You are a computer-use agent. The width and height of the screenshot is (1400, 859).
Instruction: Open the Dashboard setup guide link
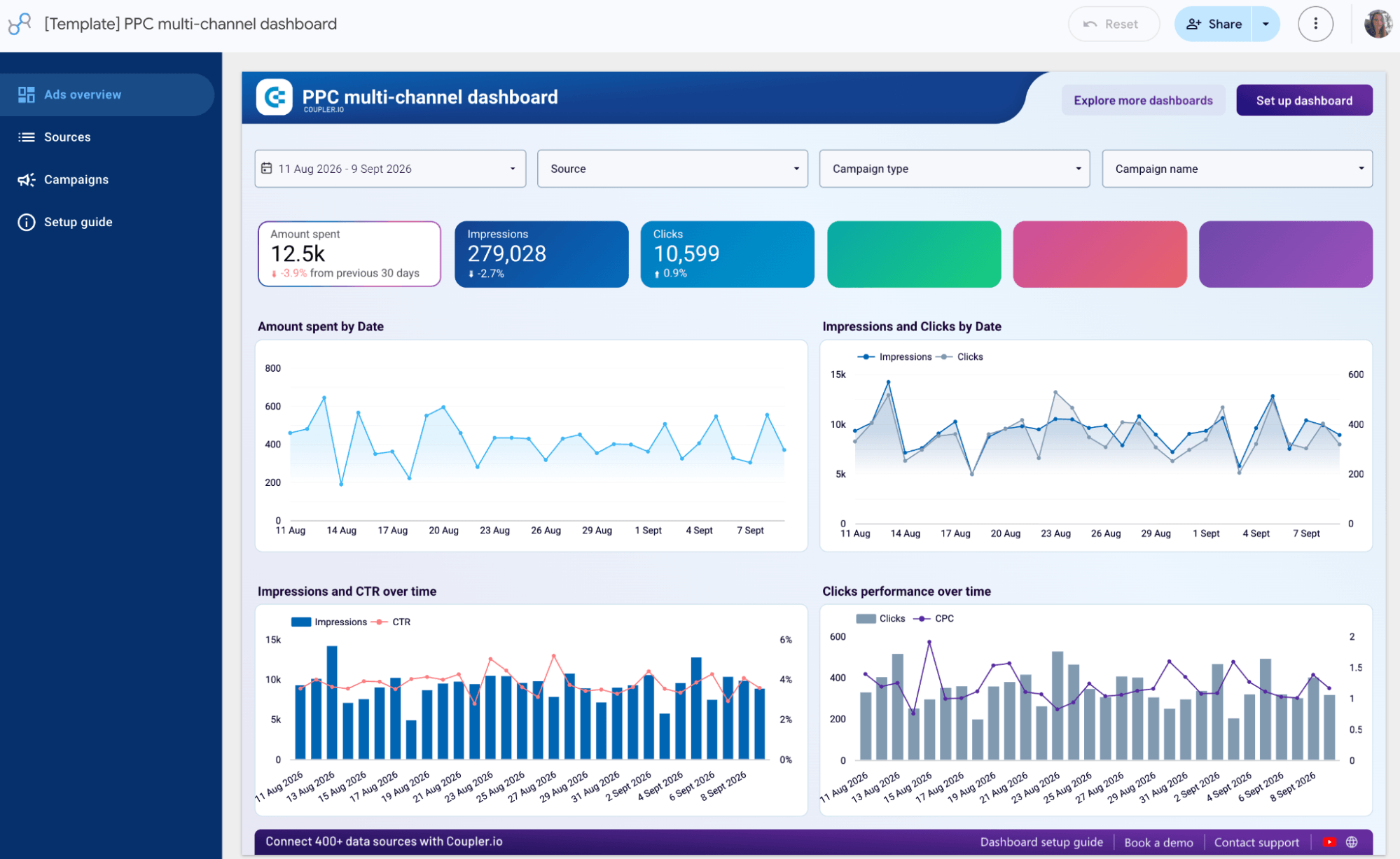(1041, 842)
